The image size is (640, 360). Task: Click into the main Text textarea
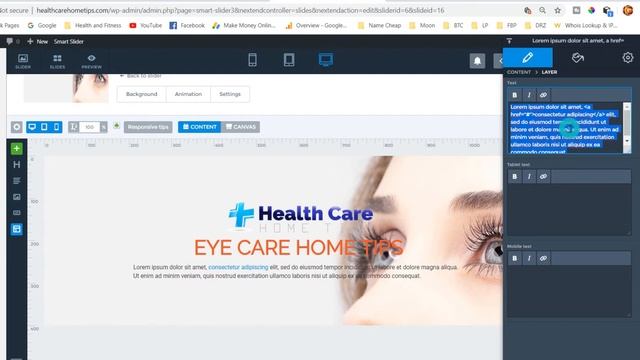tap(566, 128)
